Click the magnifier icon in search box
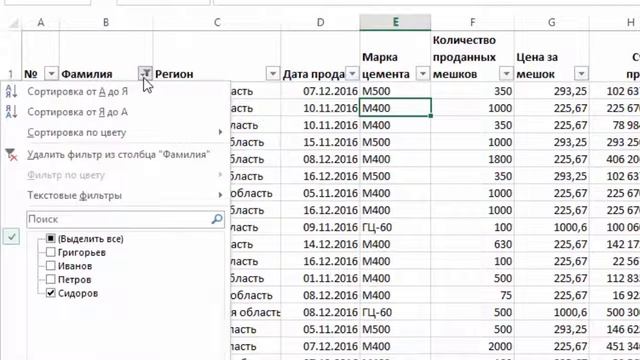Screen dimensions: 640x360 click(217, 219)
